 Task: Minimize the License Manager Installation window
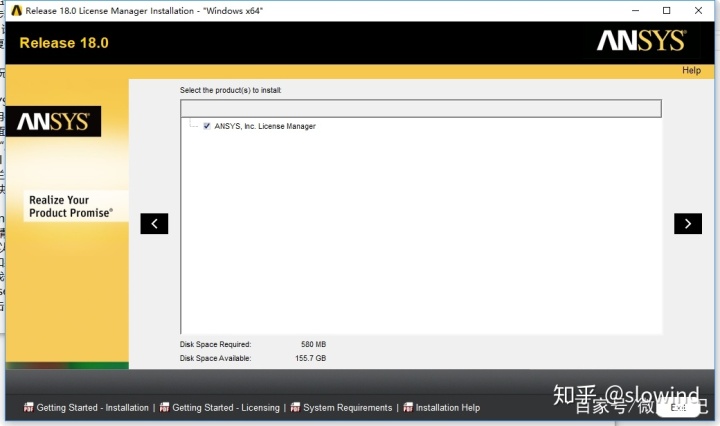point(636,11)
